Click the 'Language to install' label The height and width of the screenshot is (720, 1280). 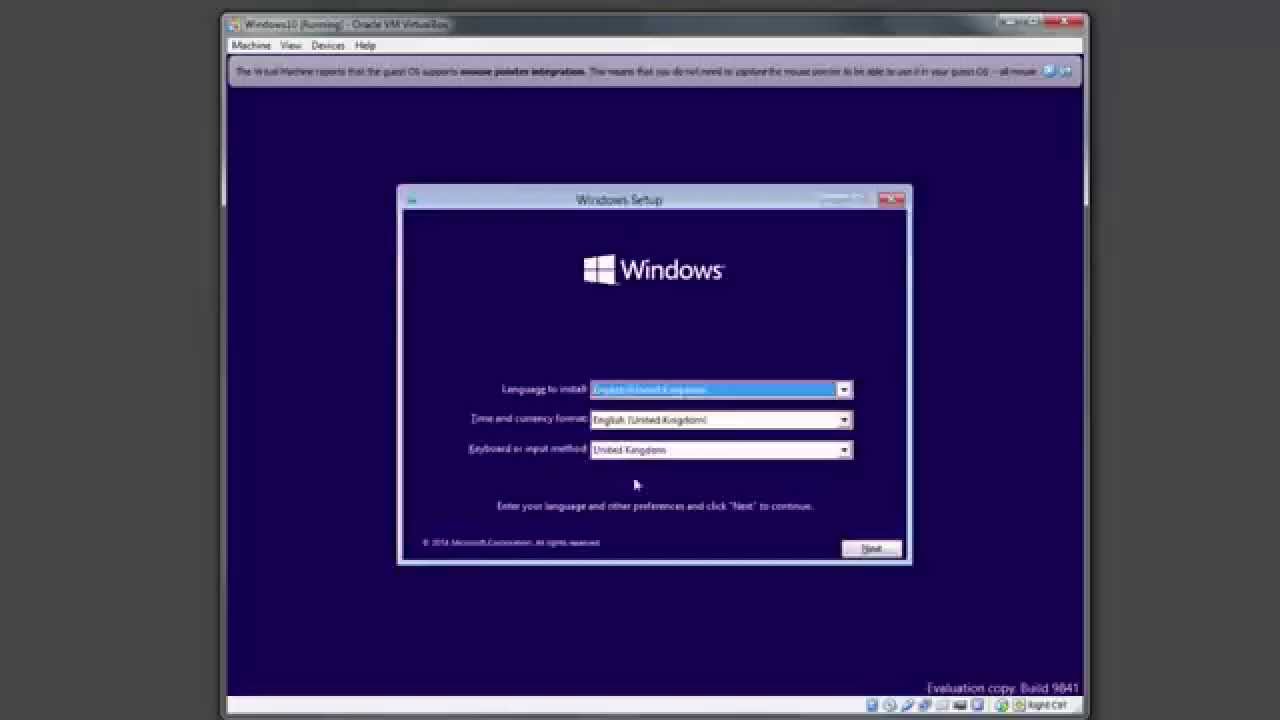click(x=544, y=389)
